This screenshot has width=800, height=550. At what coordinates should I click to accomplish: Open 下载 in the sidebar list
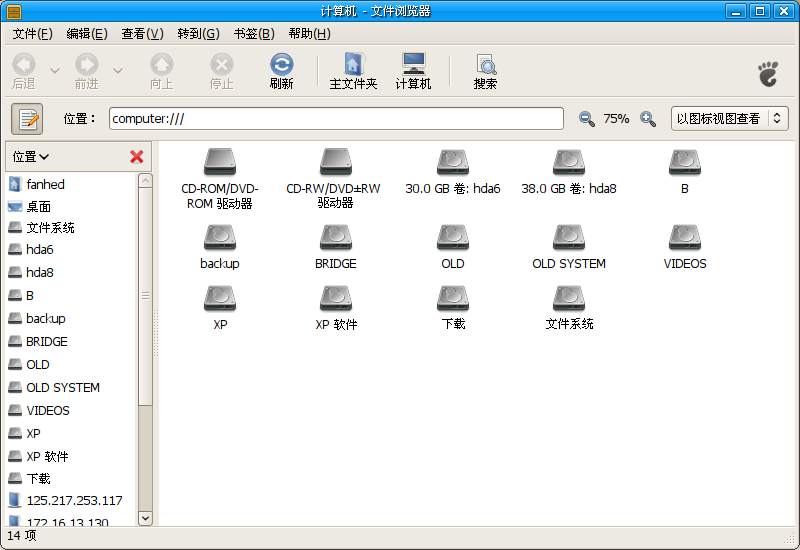pos(71,479)
